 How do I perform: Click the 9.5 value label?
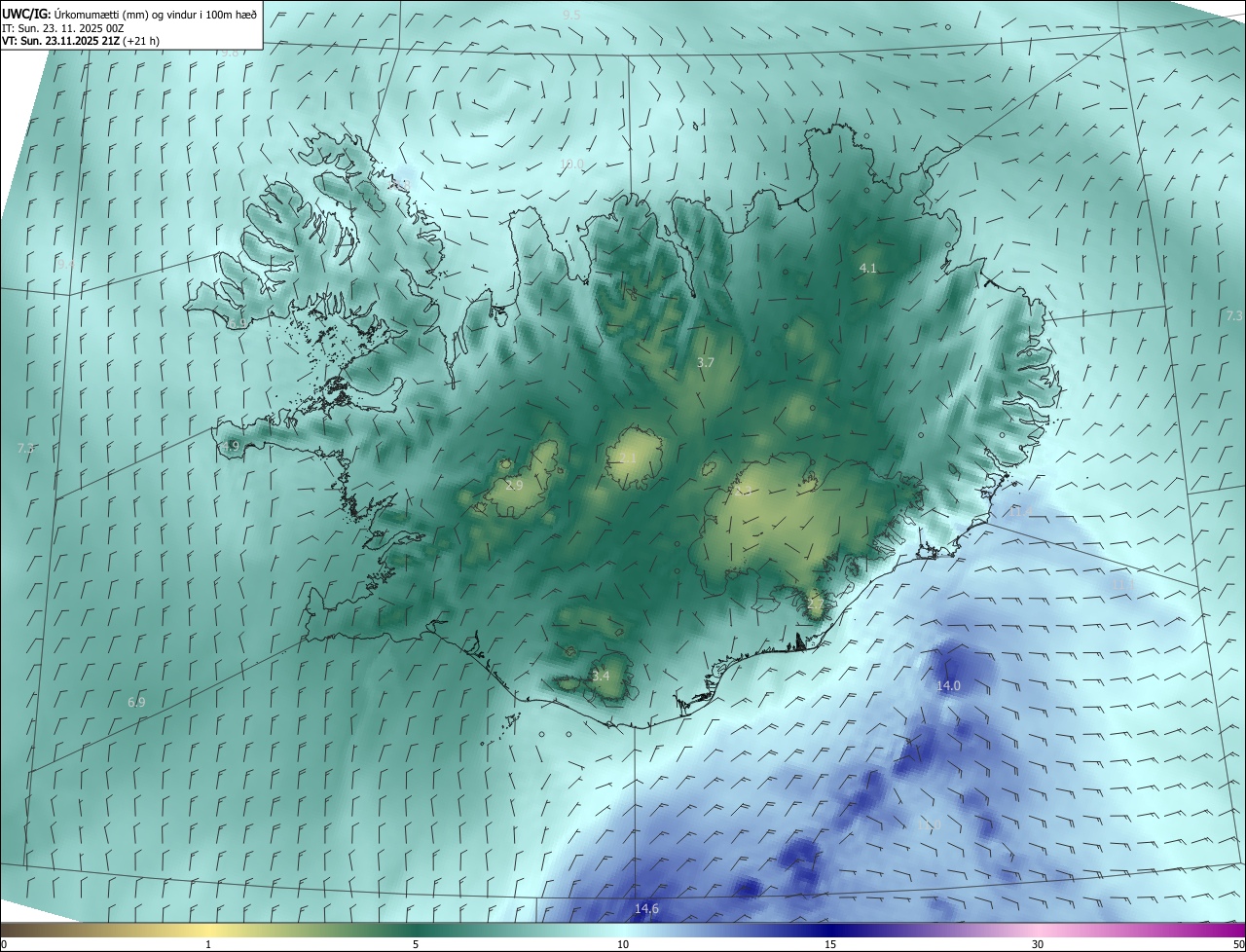tap(571, 15)
